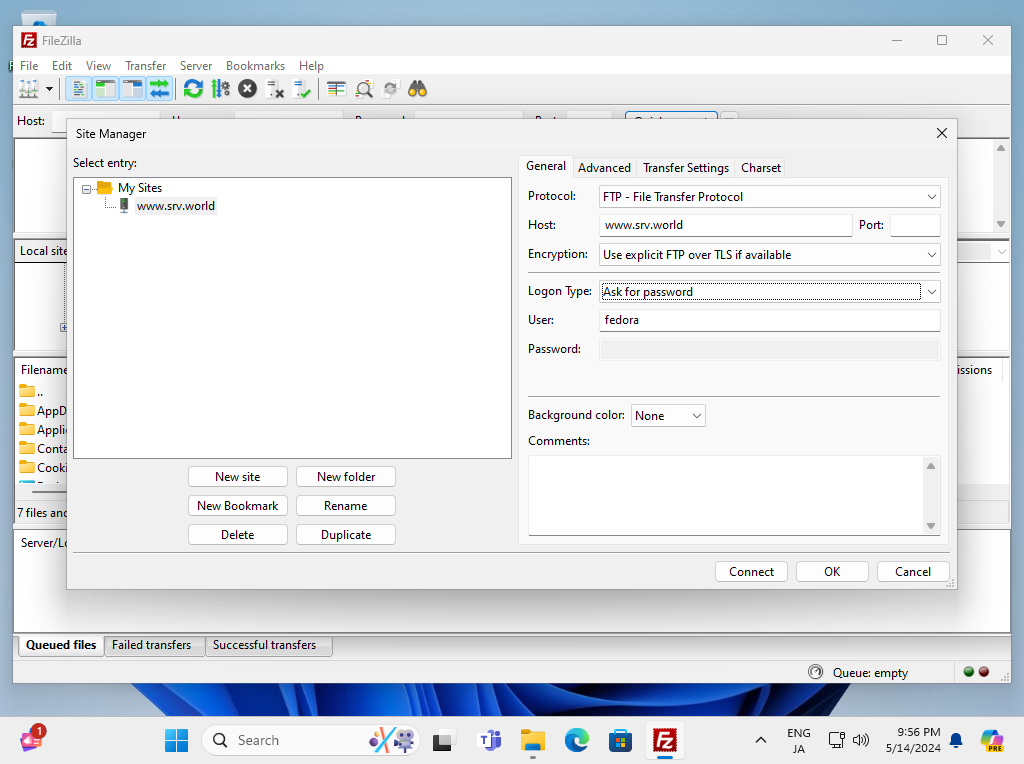Image resolution: width=1024 pixels, height=764 pixels.
Task: Open the Logon Type dropdown
Action: point(769,291)
